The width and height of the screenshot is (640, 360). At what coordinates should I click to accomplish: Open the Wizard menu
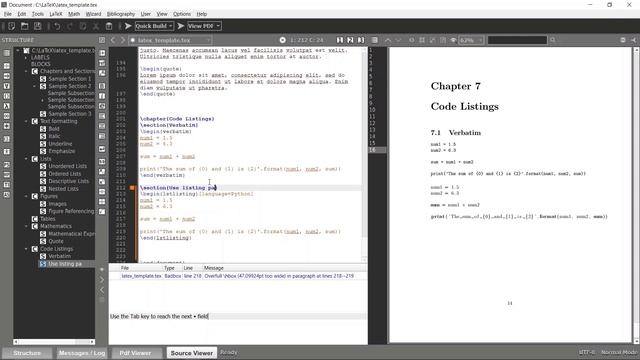(93, 14)
